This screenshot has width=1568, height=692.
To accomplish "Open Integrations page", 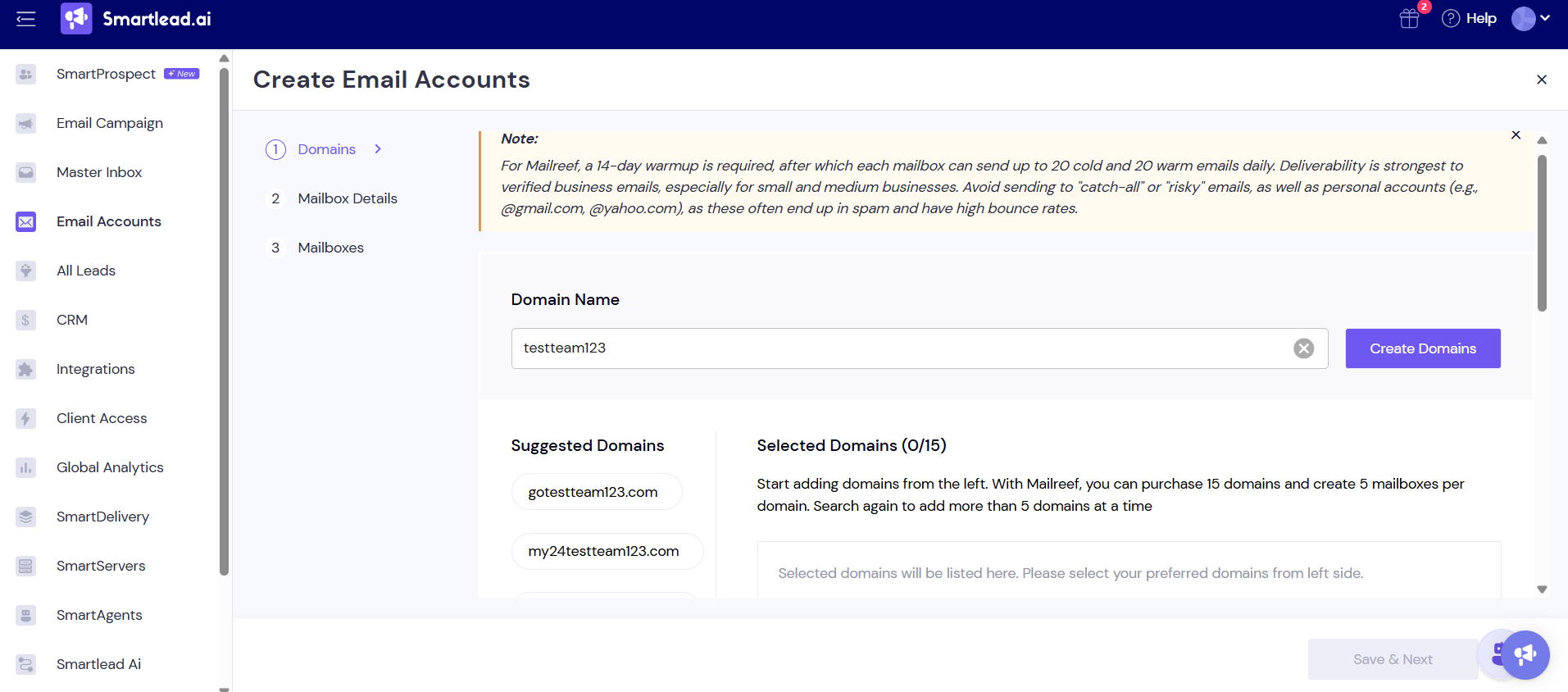I will [x=96, y=369].
